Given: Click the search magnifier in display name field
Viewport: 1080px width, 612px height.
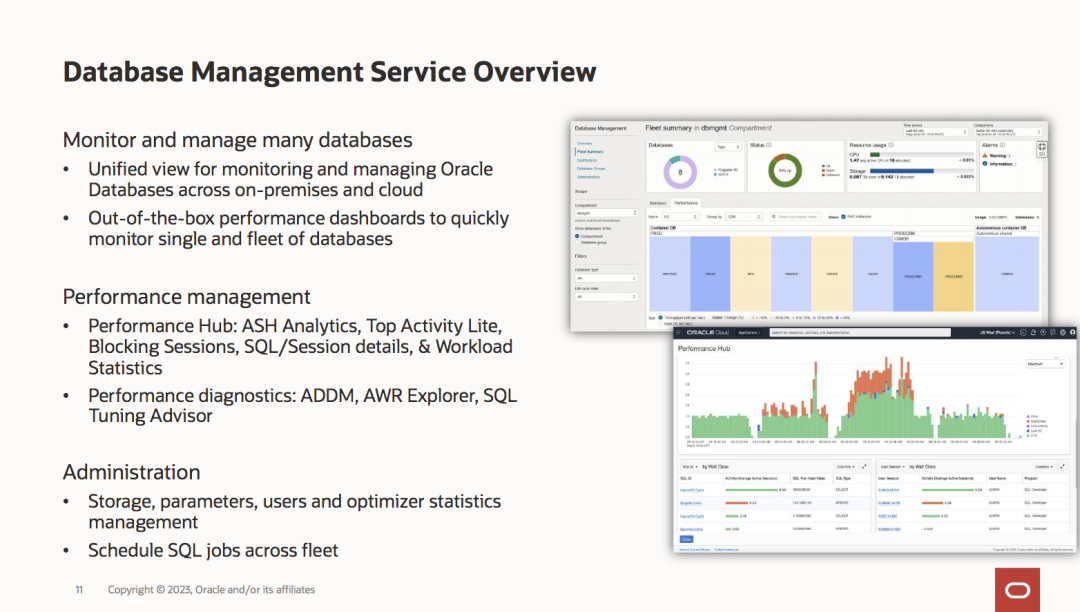Looking at the screenshot, I should 774,217.
